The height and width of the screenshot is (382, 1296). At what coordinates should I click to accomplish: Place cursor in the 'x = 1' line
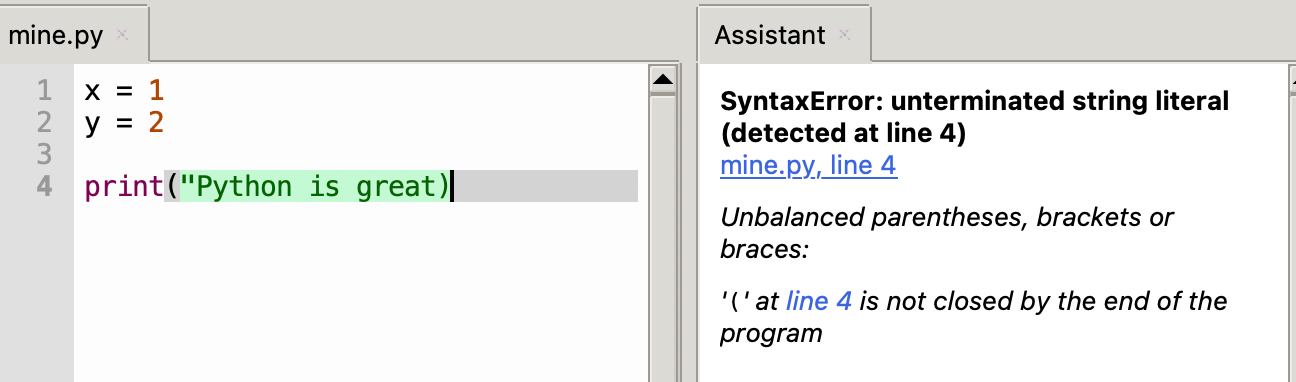pyautogui.click(x=124, y=91)
